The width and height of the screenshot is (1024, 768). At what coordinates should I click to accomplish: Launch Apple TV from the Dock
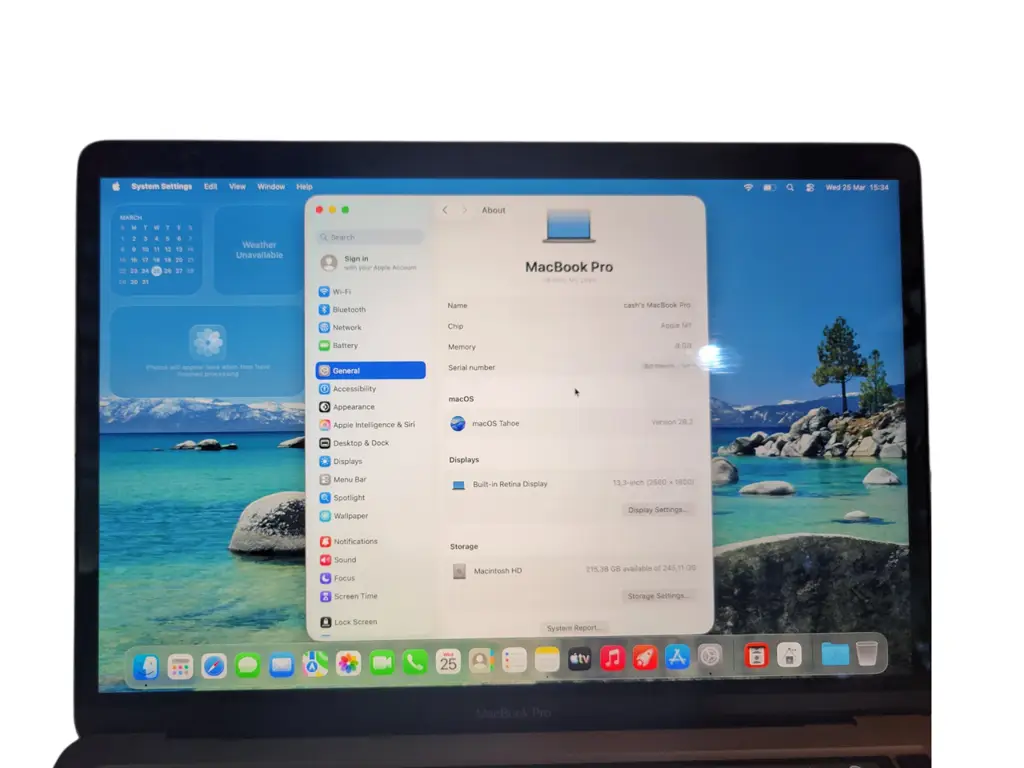(x=579, y=659)
